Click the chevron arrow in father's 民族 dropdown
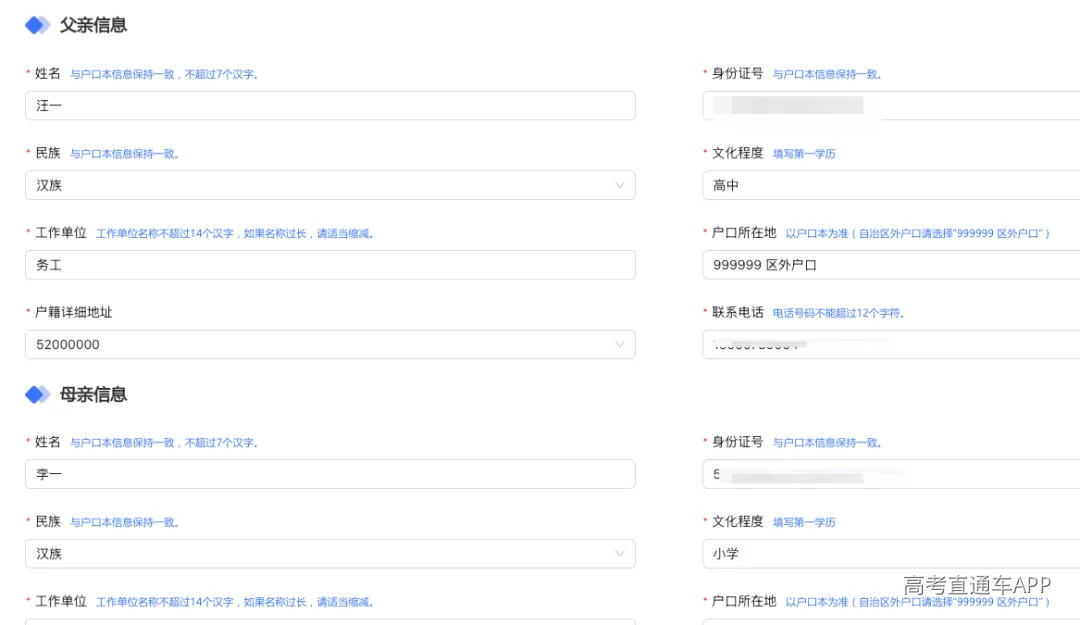The image size is (1080, 625). click(x=620, y=185)
